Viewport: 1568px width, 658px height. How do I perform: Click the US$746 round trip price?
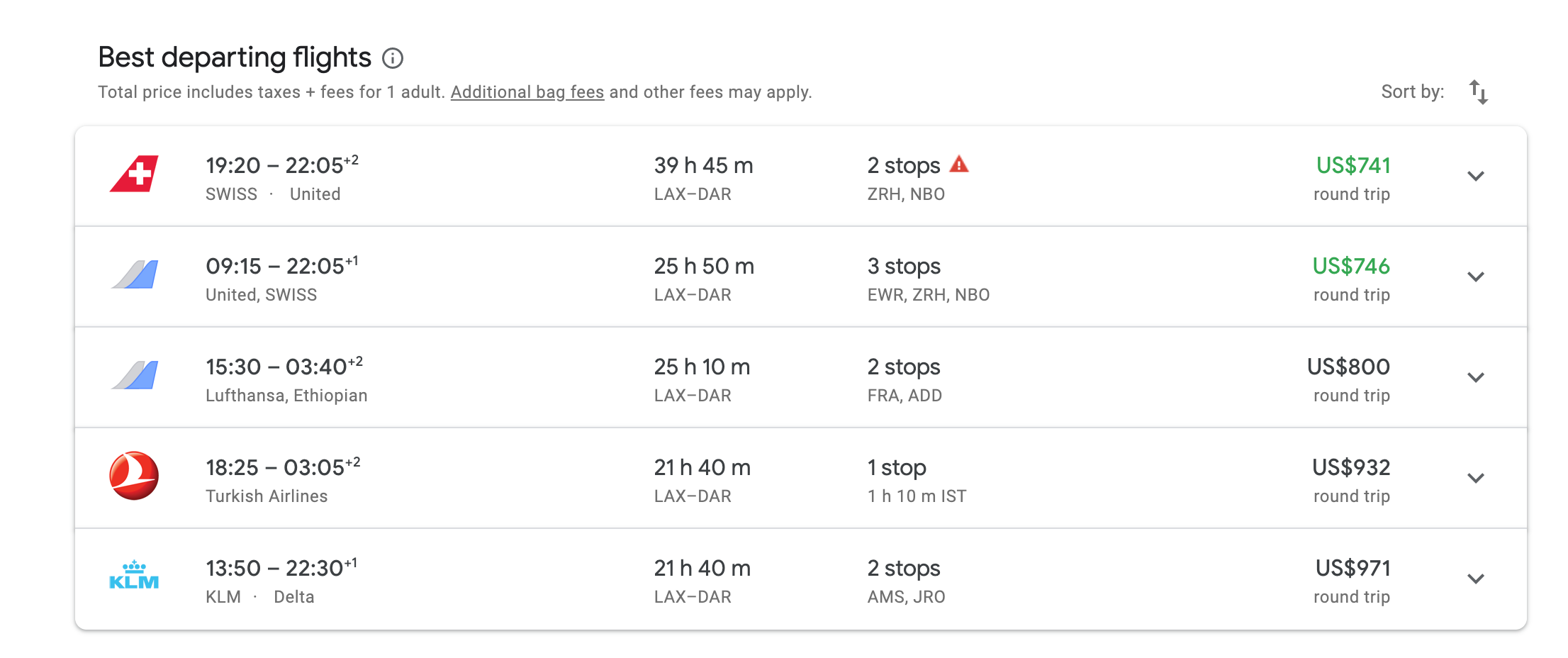(1350, 267)
